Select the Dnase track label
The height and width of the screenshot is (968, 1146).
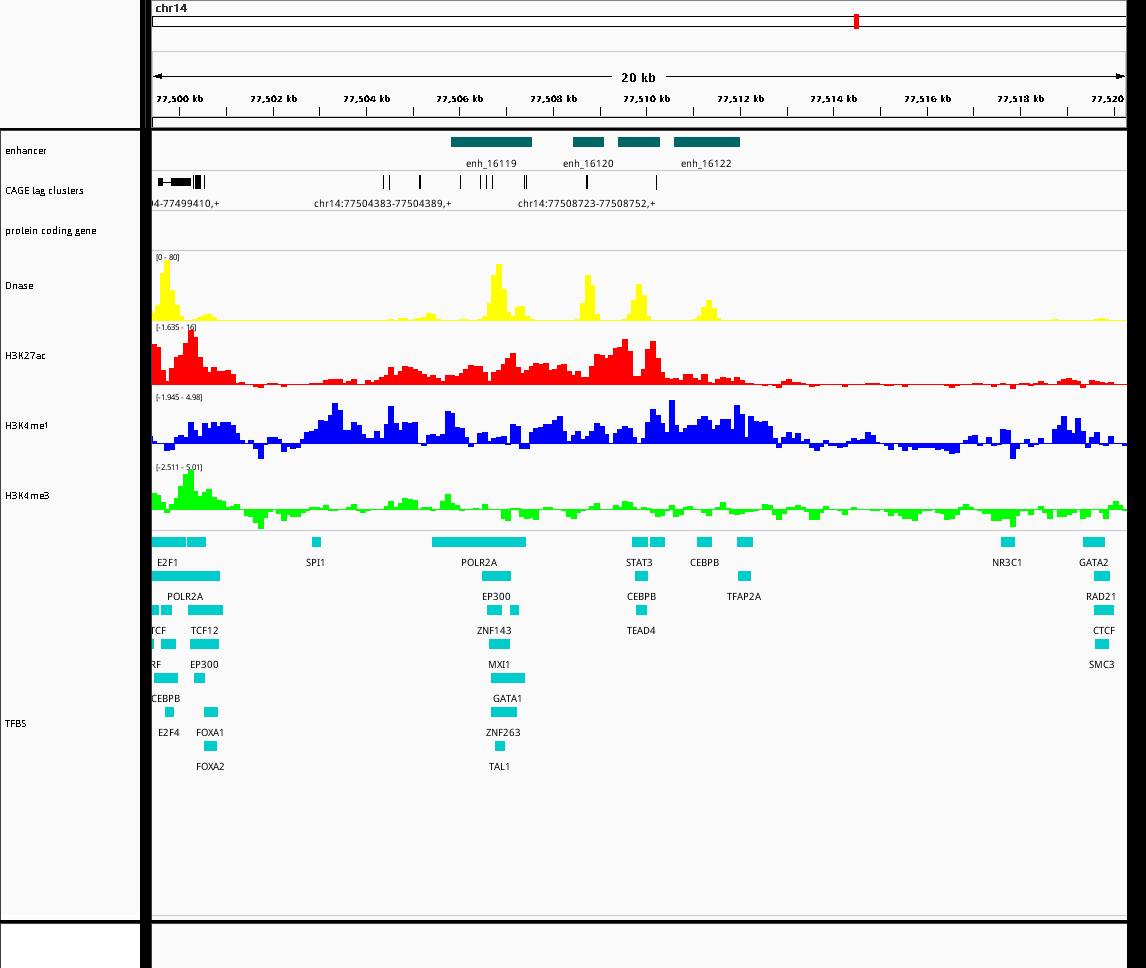point(19,286)
